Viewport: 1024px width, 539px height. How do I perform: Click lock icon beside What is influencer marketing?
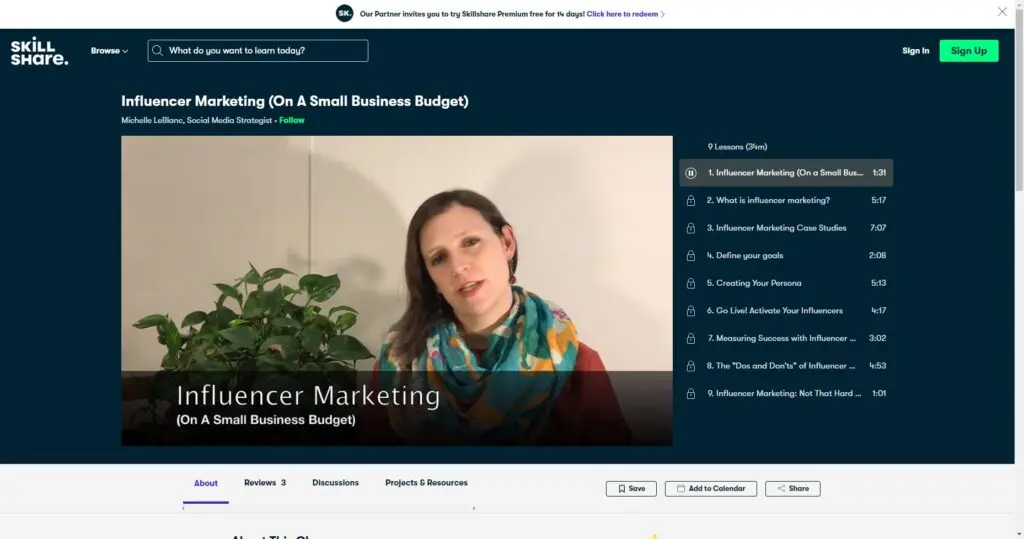(691, 200)
